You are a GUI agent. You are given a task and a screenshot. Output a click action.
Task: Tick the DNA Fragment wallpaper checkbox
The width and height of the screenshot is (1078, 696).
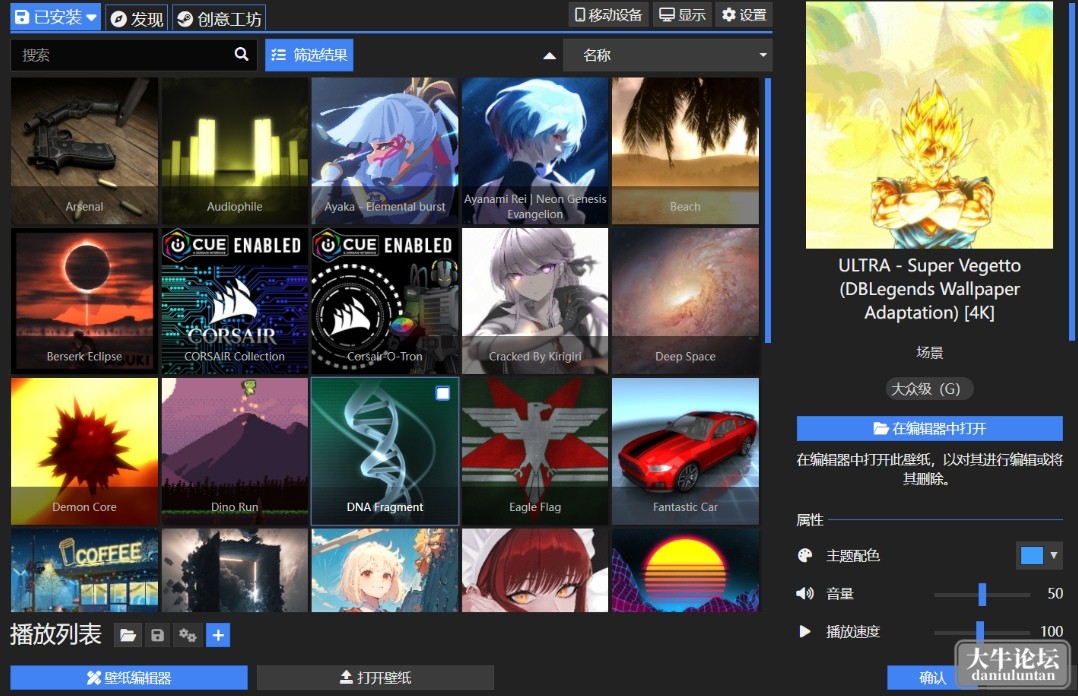(x=443, y=393)
